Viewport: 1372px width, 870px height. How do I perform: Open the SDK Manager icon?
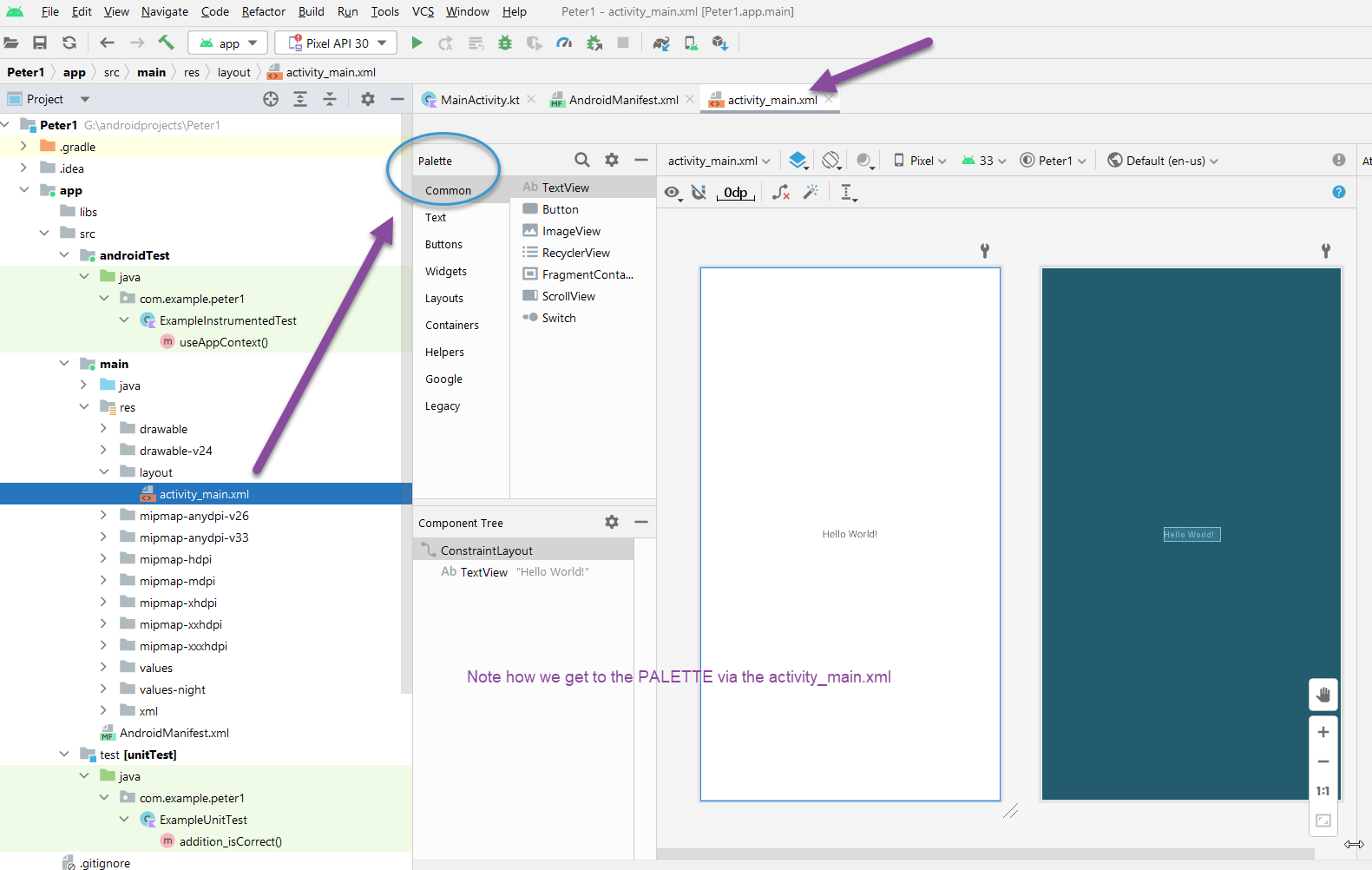point(719,43)
